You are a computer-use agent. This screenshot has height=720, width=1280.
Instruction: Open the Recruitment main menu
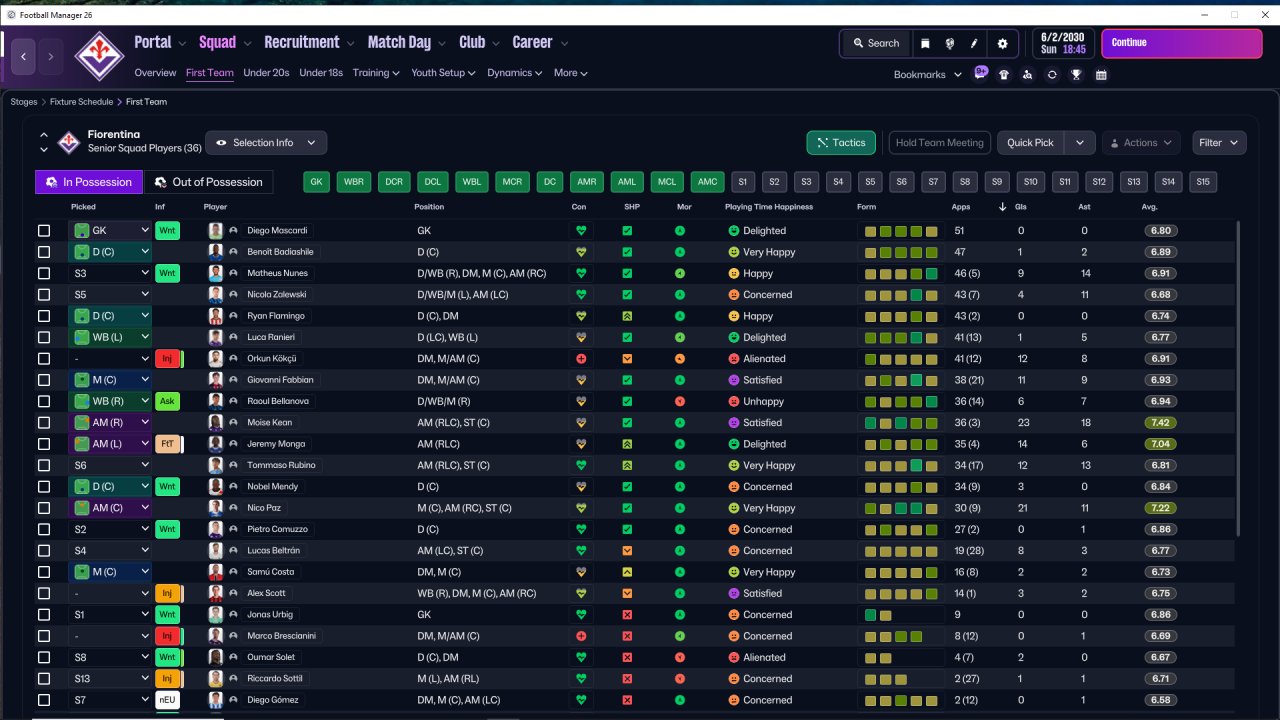[x=309, y=42]
